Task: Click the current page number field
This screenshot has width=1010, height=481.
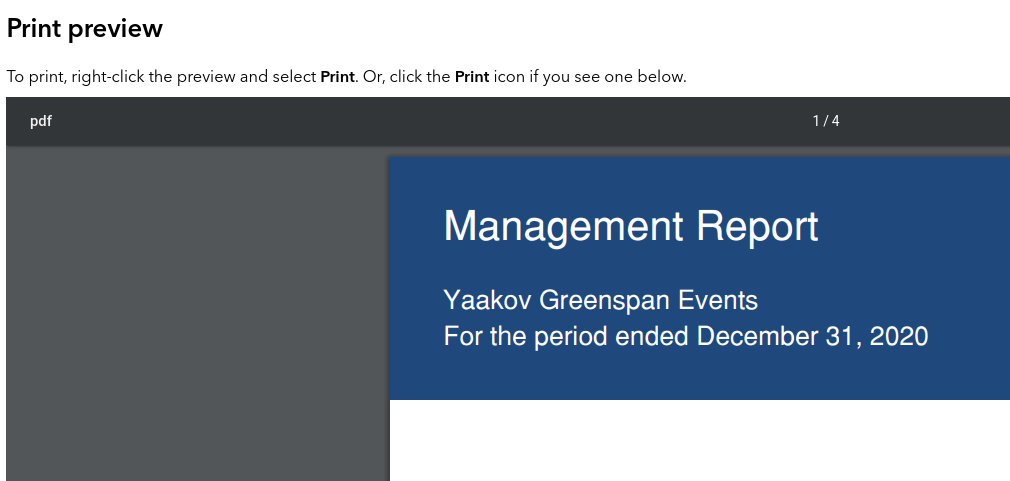Action: coord(816,121)
